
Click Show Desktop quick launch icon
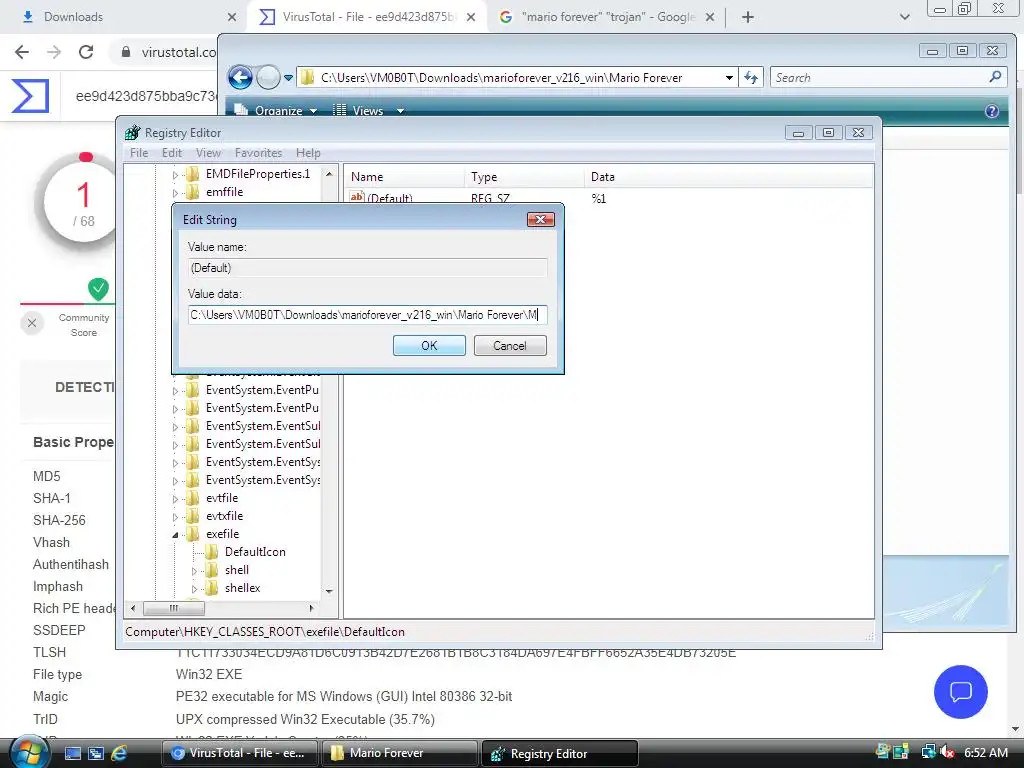(x=72, y=754)
